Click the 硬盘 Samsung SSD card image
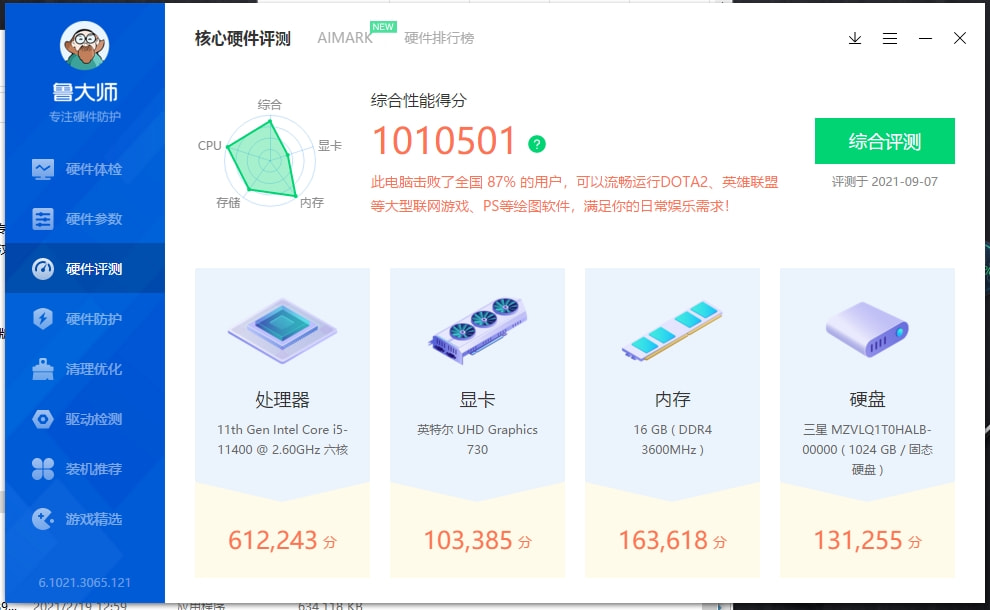990x610 pixels. pos(866,330)
